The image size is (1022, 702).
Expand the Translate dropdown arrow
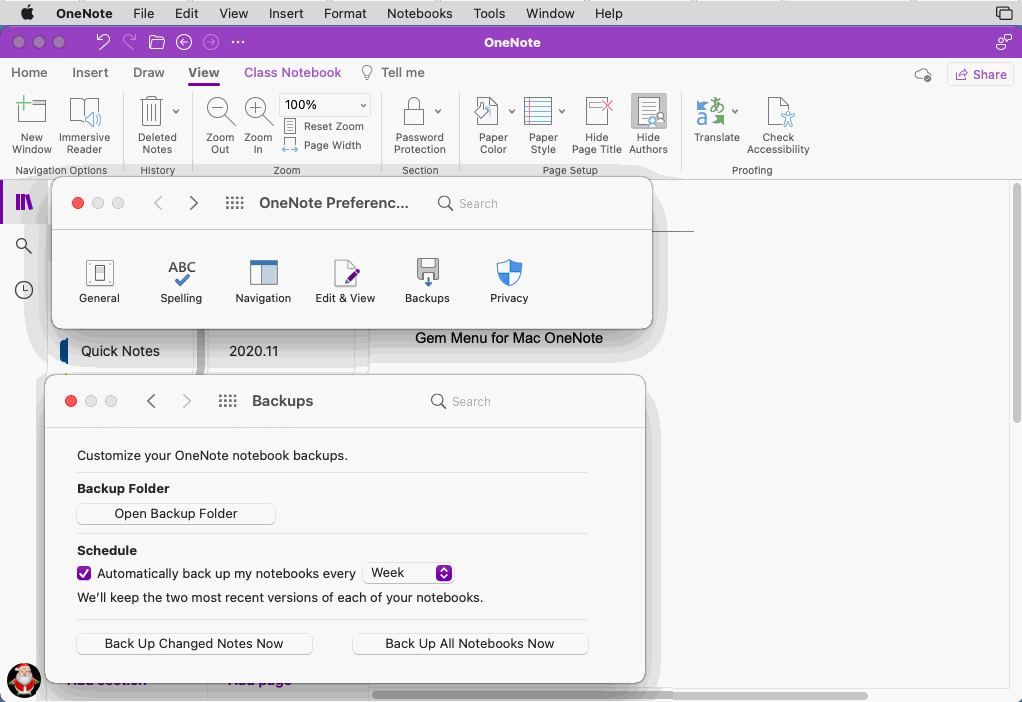[x=735, y=111]
